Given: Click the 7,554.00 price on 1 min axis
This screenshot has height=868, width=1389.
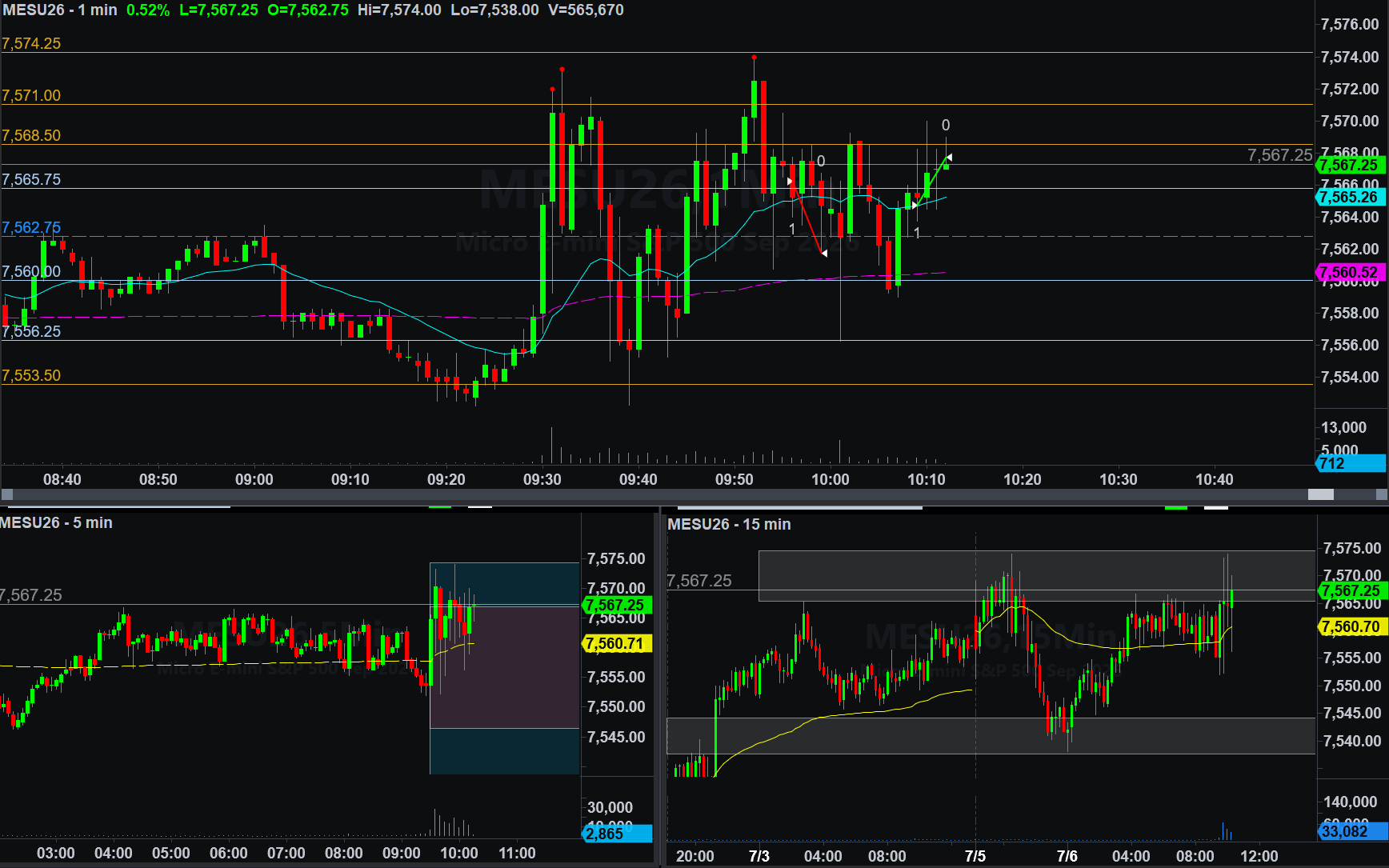Looking at the screenshot, I should [x=1350, y=377].
